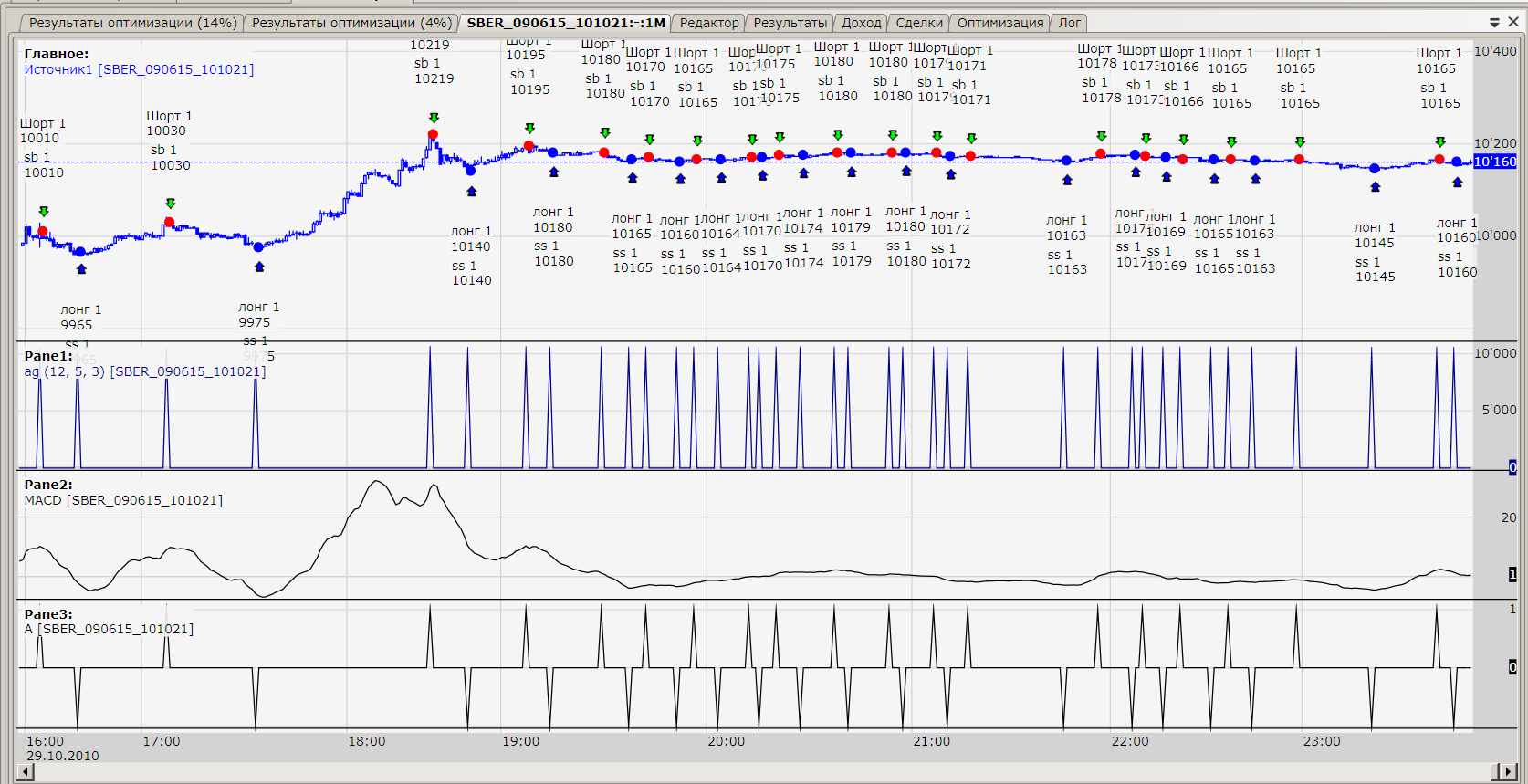Viewport: 1528px width, 784px height.
Task: Click the red dot at the 10219 peak
Action: pyautogui.click(x=433, y=134)
